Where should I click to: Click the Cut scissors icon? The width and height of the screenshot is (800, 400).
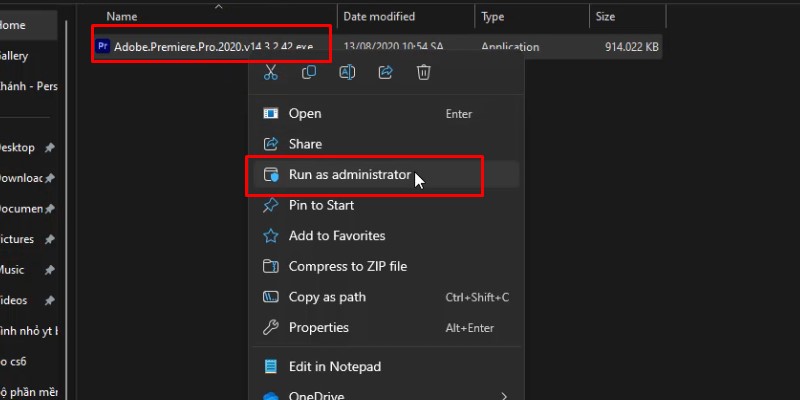pyautogui.click(x=270, y=72)
